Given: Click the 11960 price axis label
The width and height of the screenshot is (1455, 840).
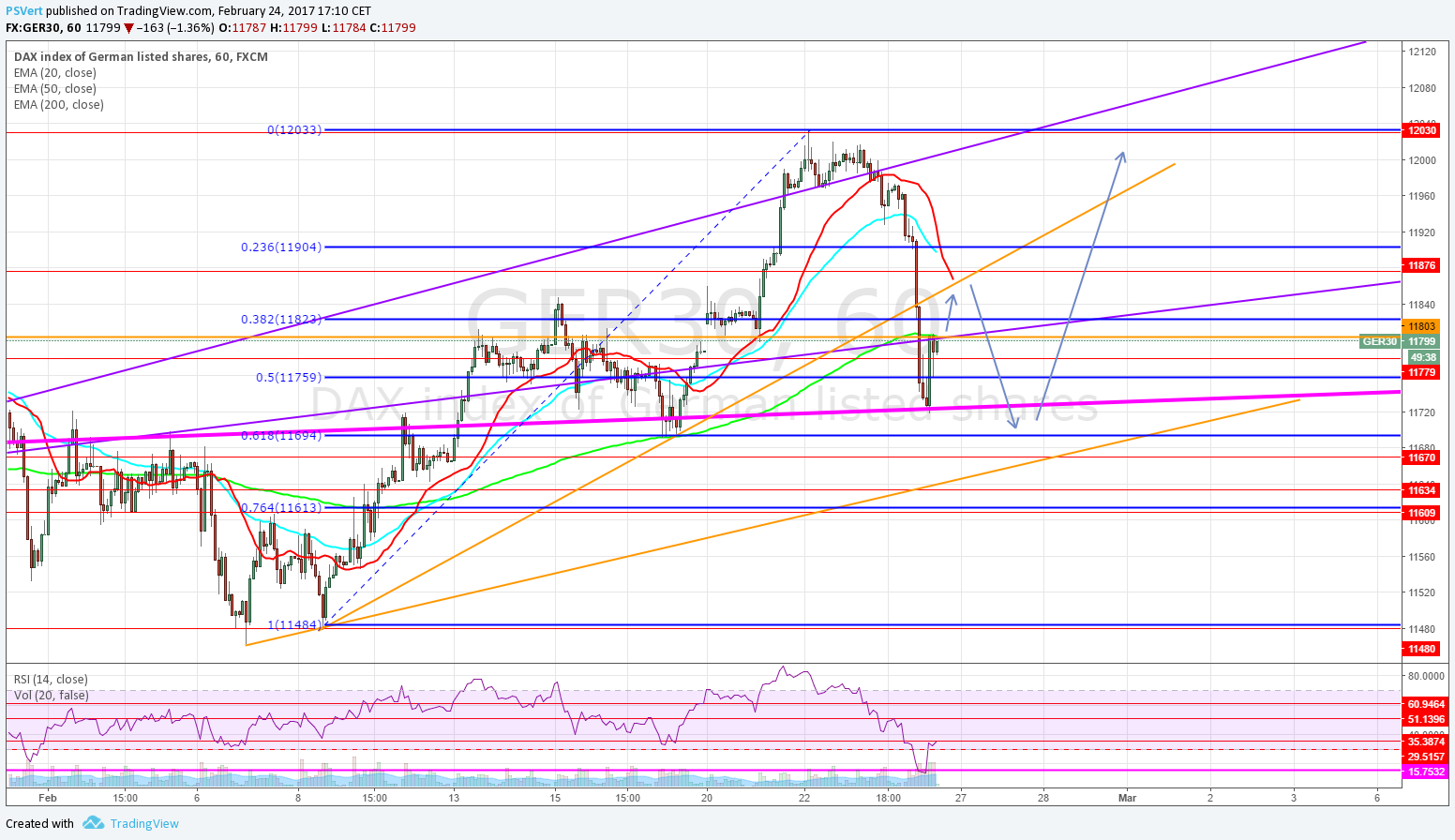Looking at the screenshot, I should click(x=1422, y=197).
